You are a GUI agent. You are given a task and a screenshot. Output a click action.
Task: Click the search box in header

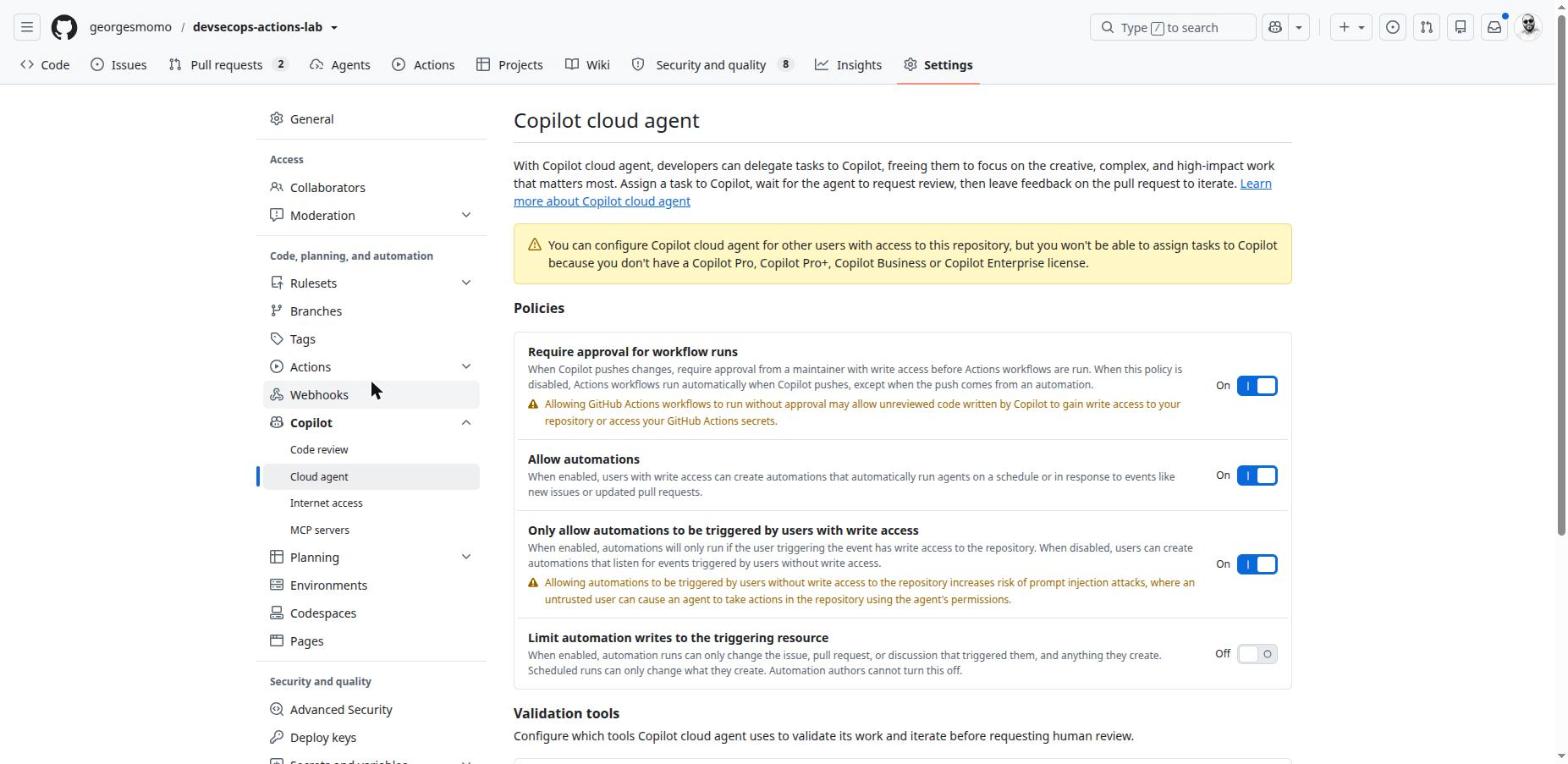[x=1173, y=27]
